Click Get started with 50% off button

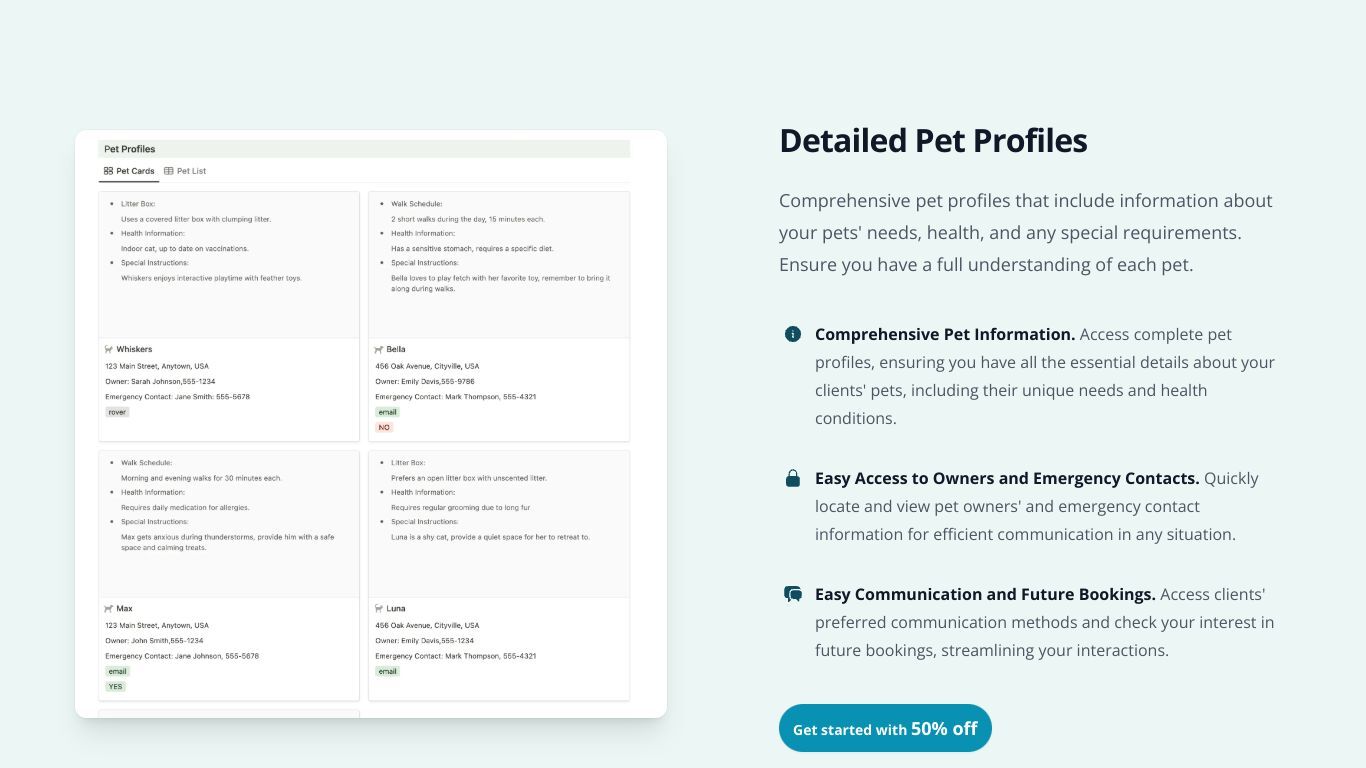point(885,728)
